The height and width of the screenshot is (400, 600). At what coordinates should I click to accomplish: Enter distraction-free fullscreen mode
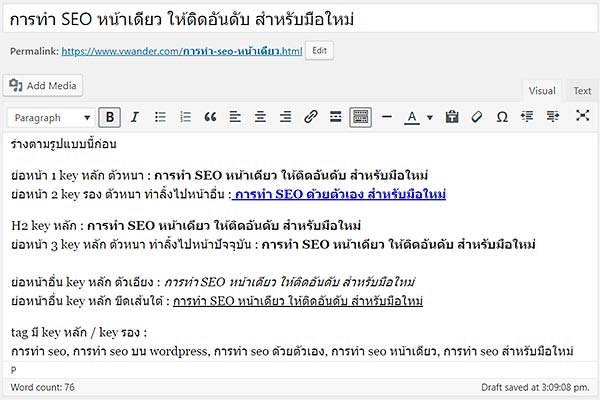582,116
